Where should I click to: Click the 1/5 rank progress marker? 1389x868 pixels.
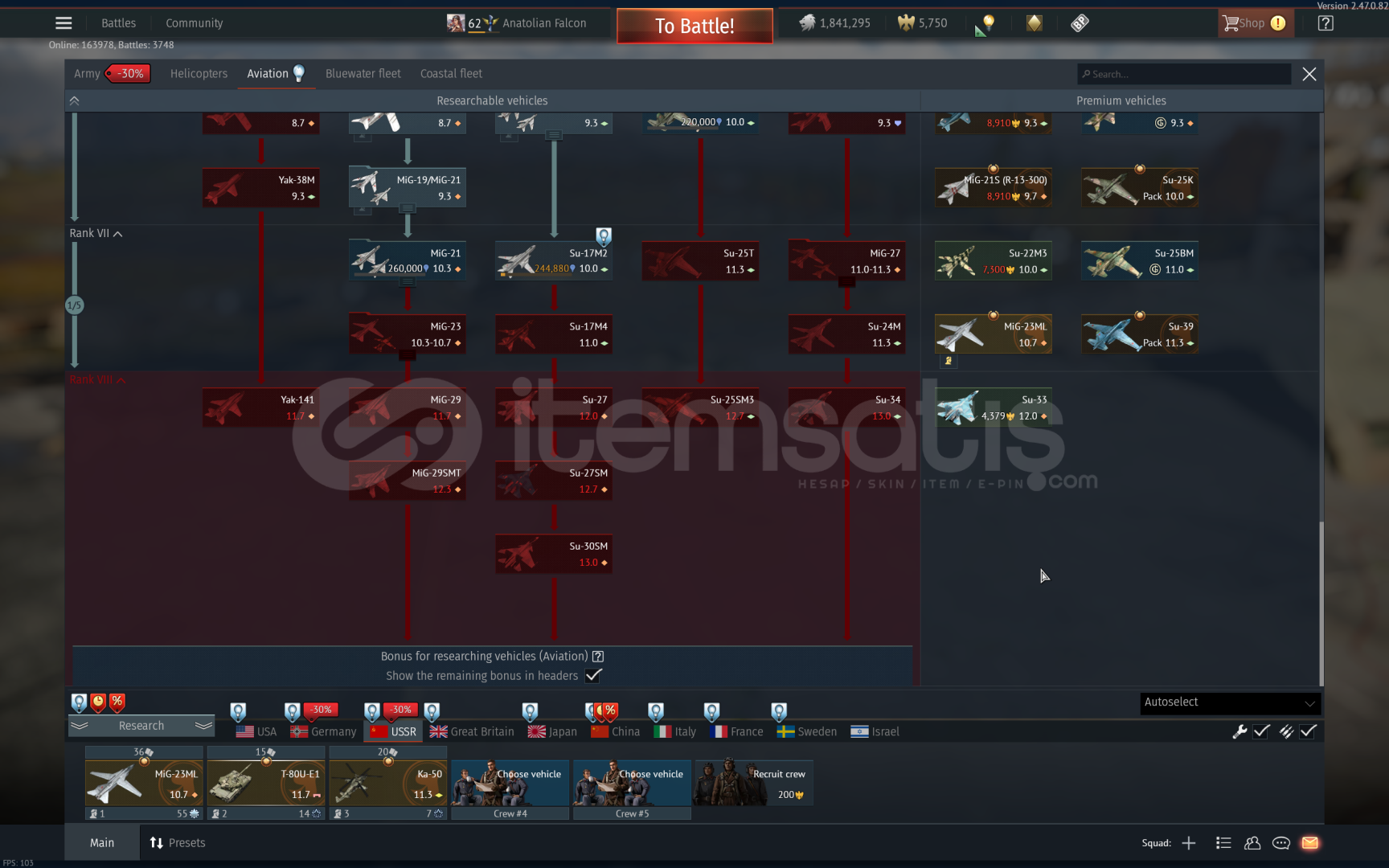[74, 305]
